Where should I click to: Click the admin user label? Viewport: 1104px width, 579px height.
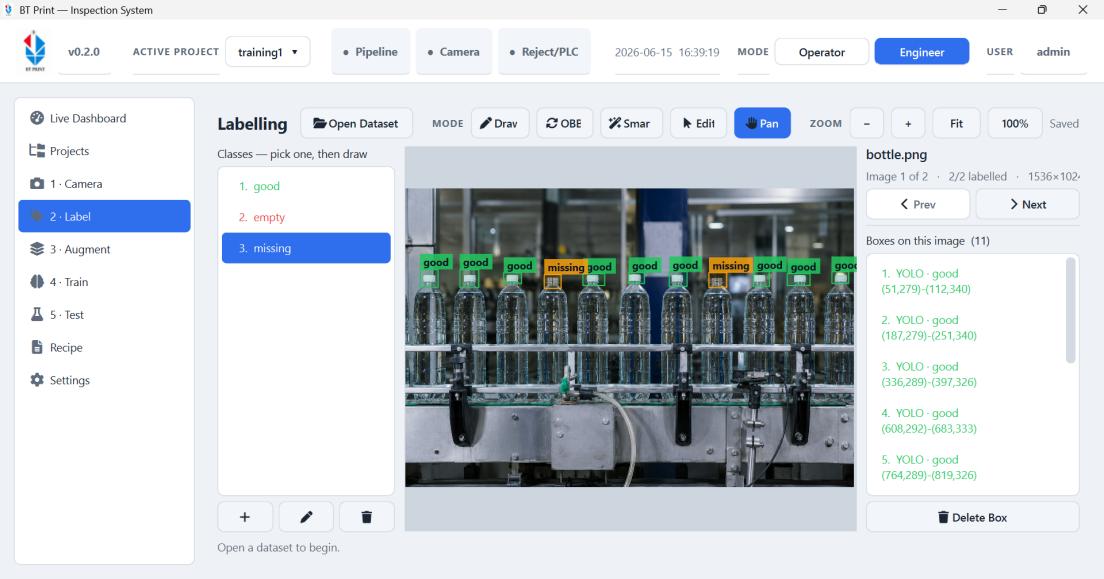coord(1053,52)
